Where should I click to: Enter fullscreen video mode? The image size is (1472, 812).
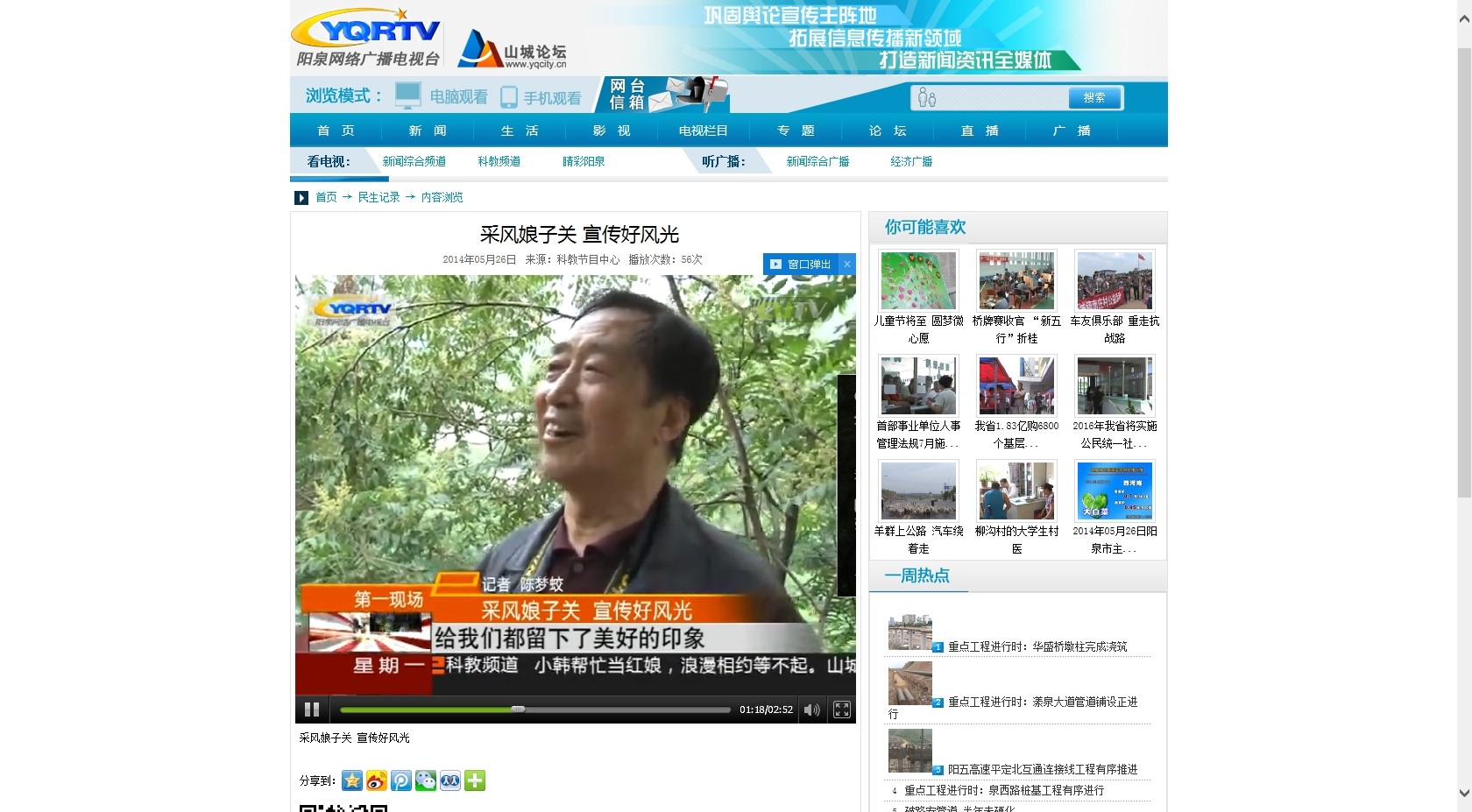click(x=842, y=710)
